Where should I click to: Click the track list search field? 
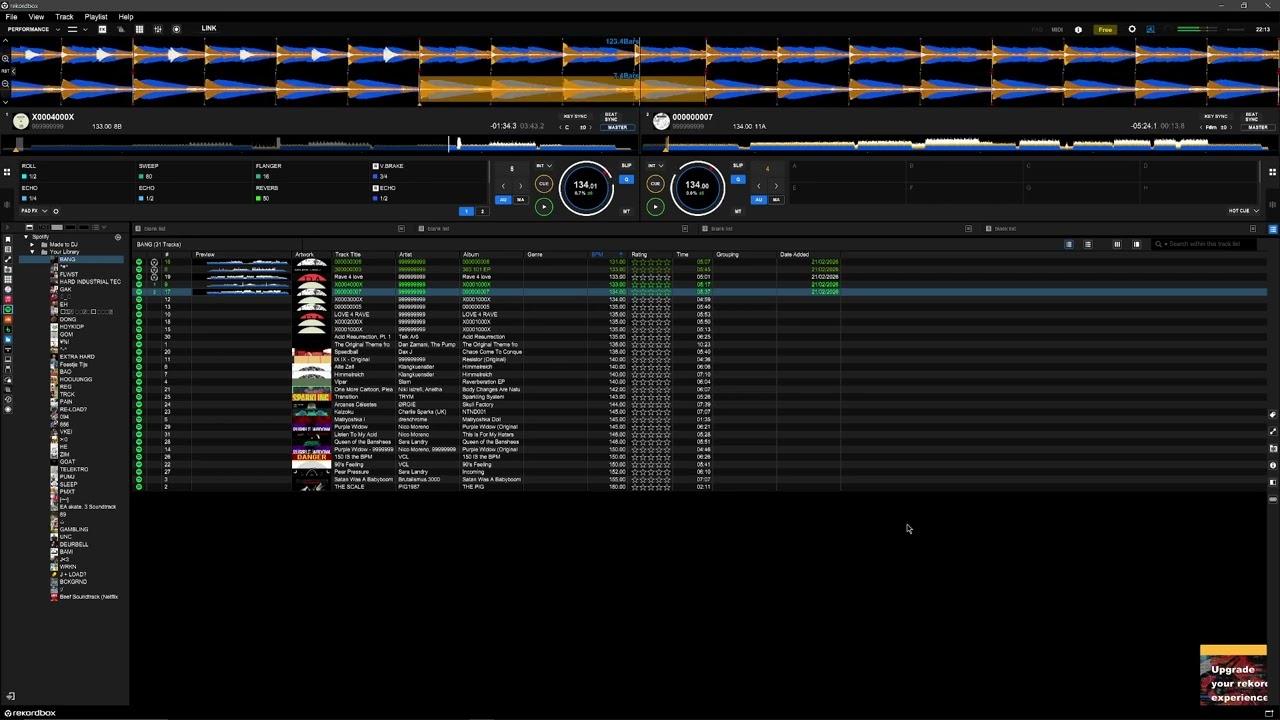[1203, 244]
